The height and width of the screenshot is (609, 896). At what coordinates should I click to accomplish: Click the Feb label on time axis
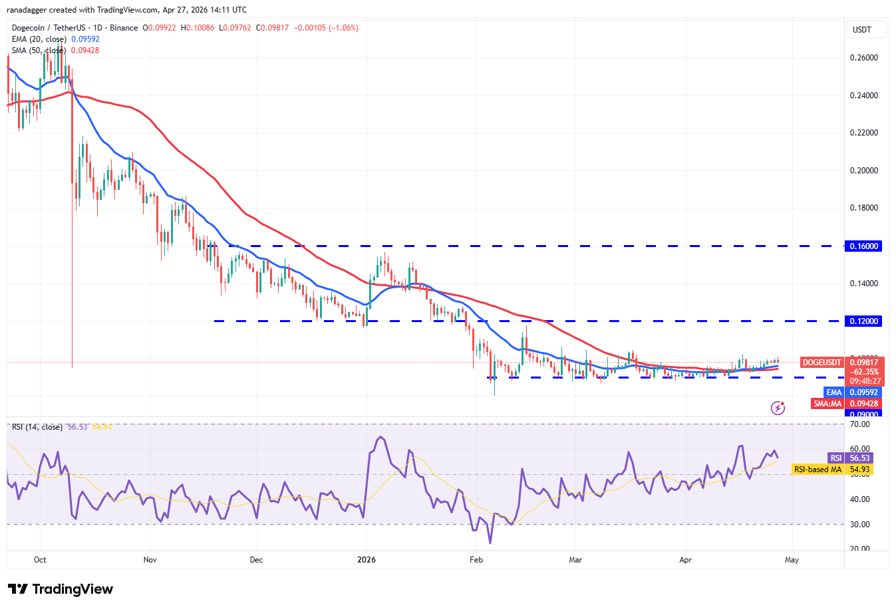pyautogui.click(x=477, y=560)
